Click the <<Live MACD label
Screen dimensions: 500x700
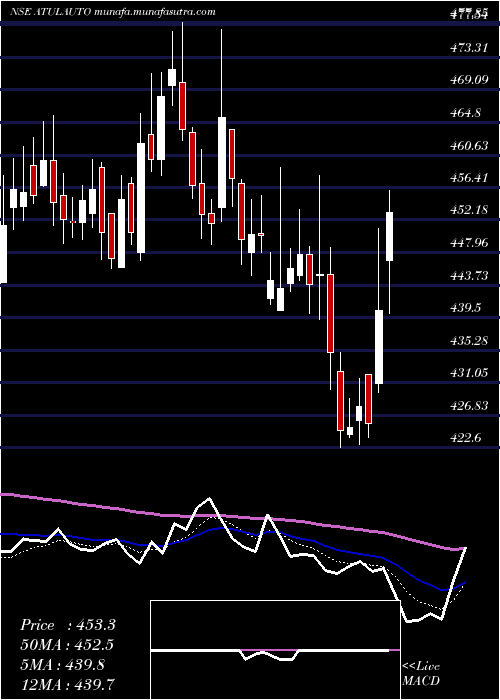[421, 674]
